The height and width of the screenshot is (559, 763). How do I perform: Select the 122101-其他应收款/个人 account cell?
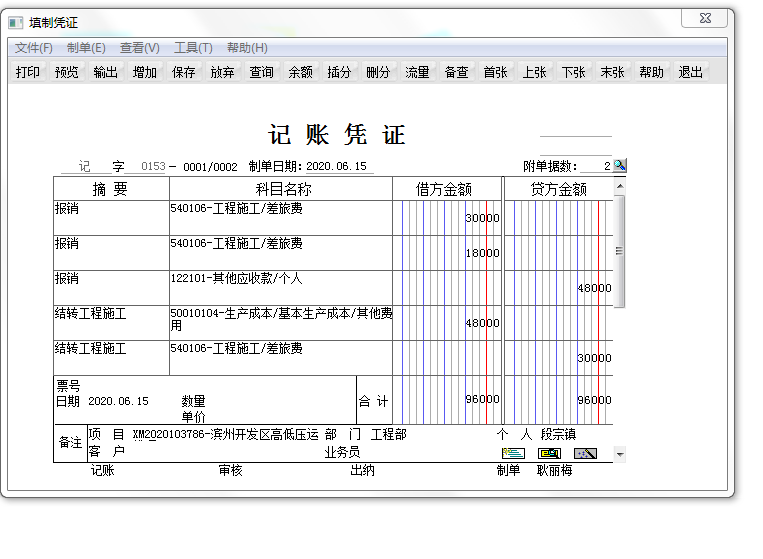coord(281,288)
